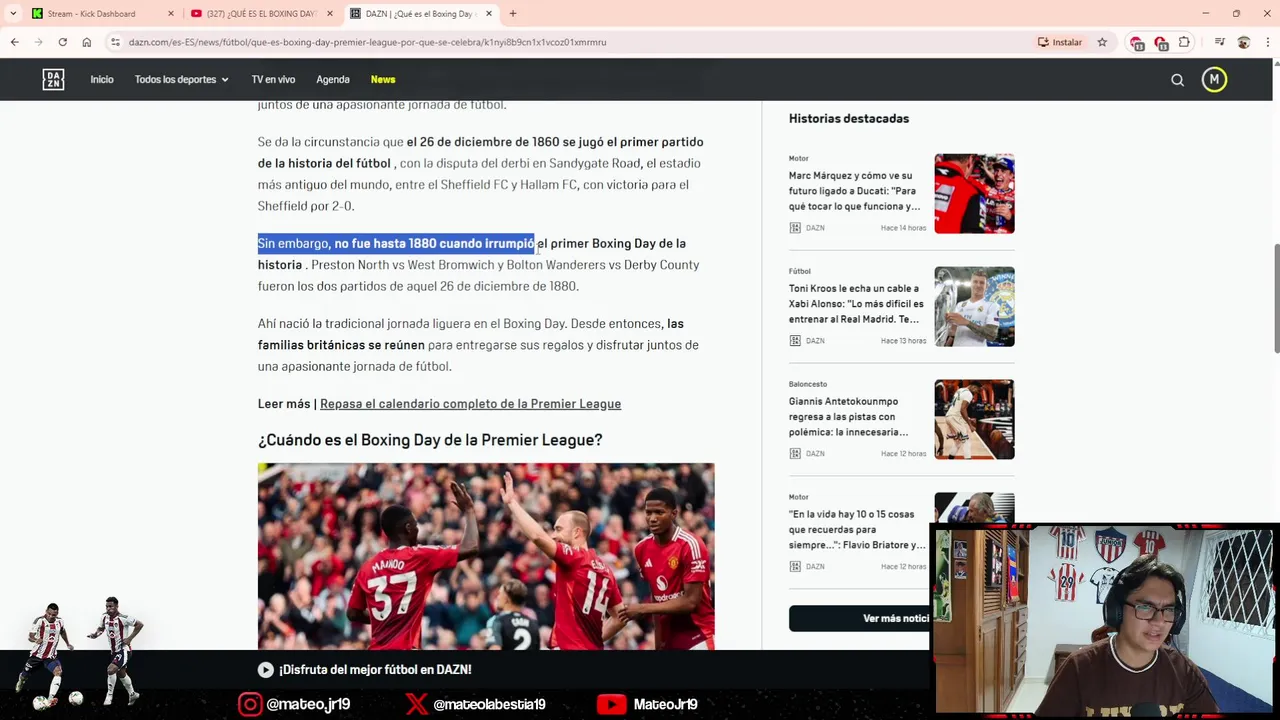Click Baloncesto category label
This screenshot has height=720, width=1280.
[x=808, y=384]
